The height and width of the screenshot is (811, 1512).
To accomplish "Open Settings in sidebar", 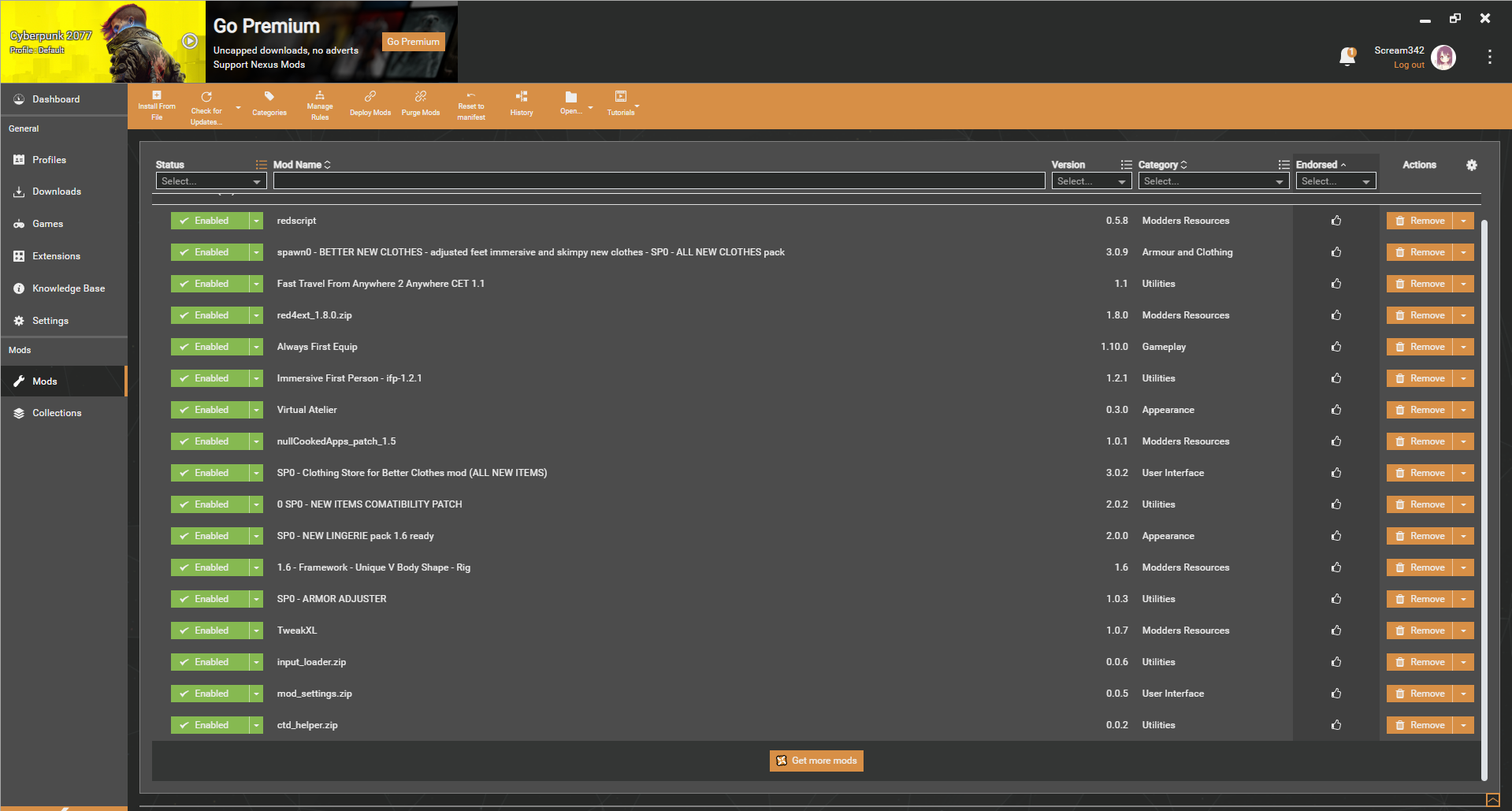I will coord(64,321).
